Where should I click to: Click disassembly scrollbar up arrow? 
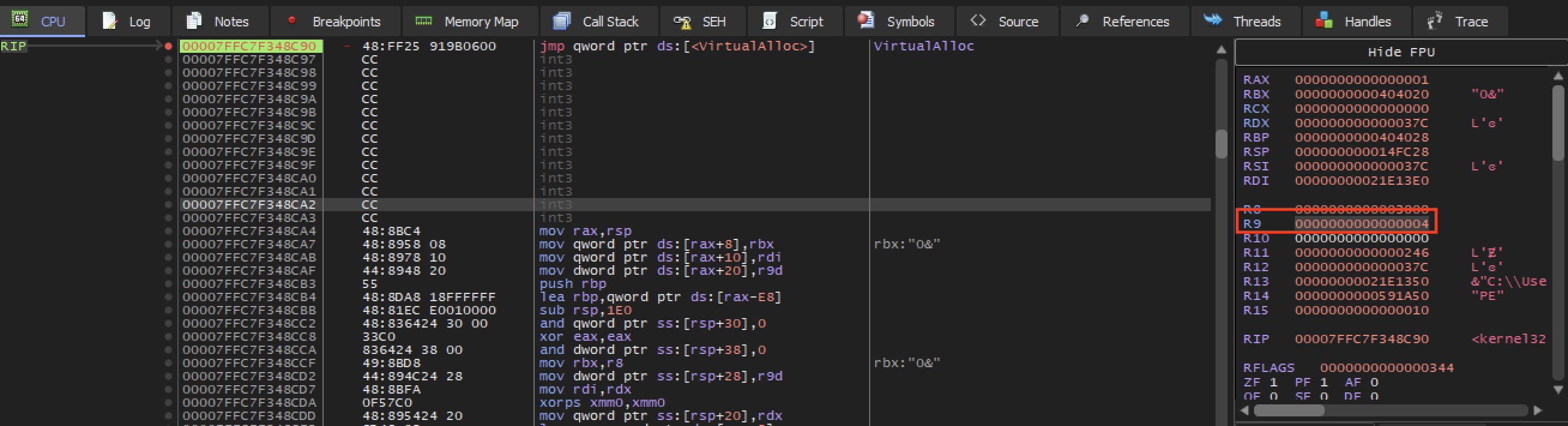coord(1221,50)
